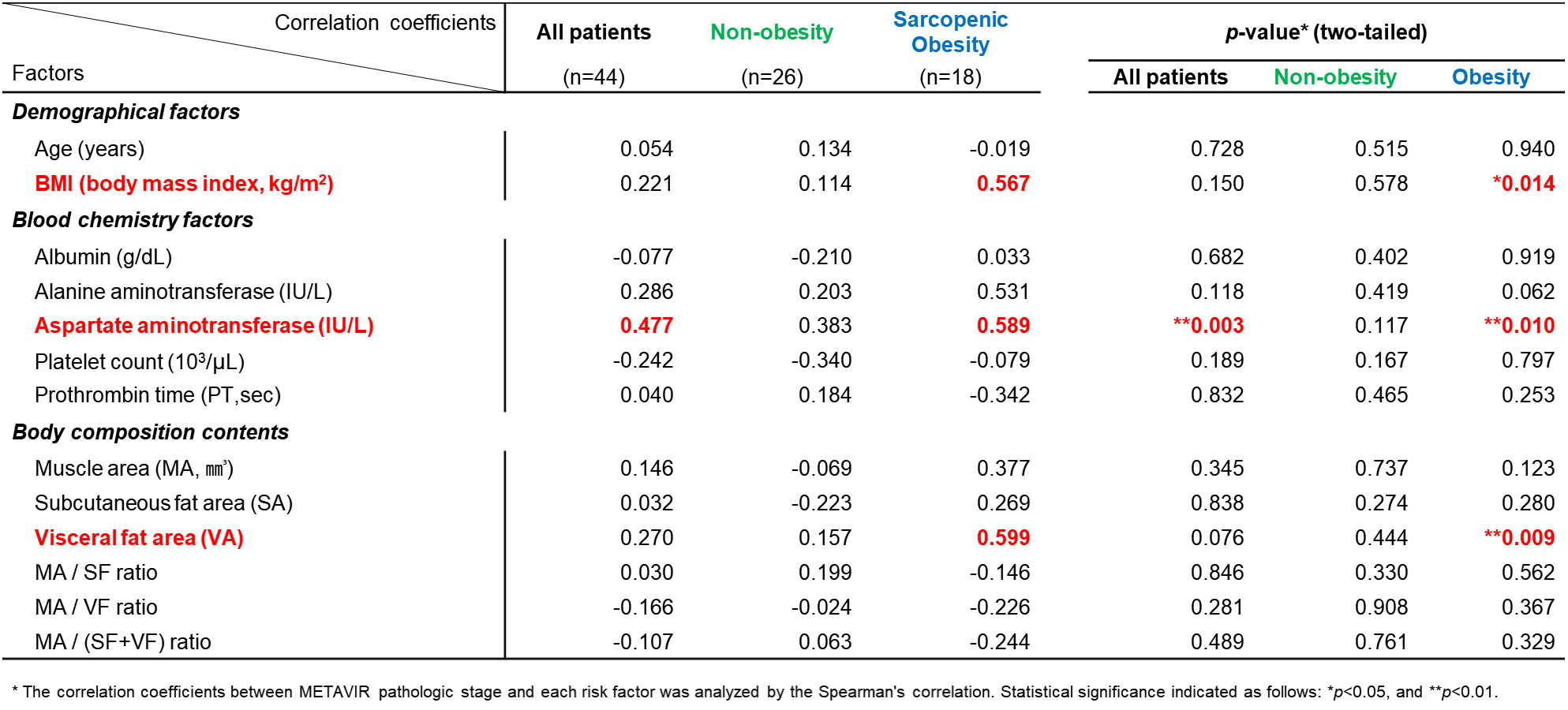Click the Demographical factors section heading
This screenshot has height=710, width=1568.
click(x=126, y=112)
